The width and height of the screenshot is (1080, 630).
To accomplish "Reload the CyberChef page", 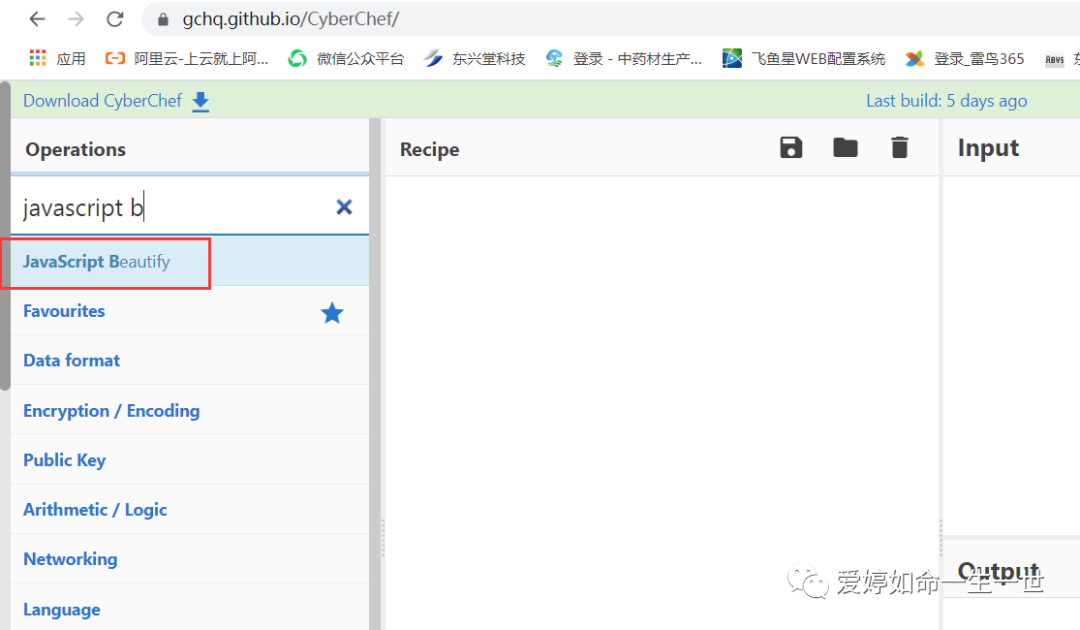I will coord(115,19).
